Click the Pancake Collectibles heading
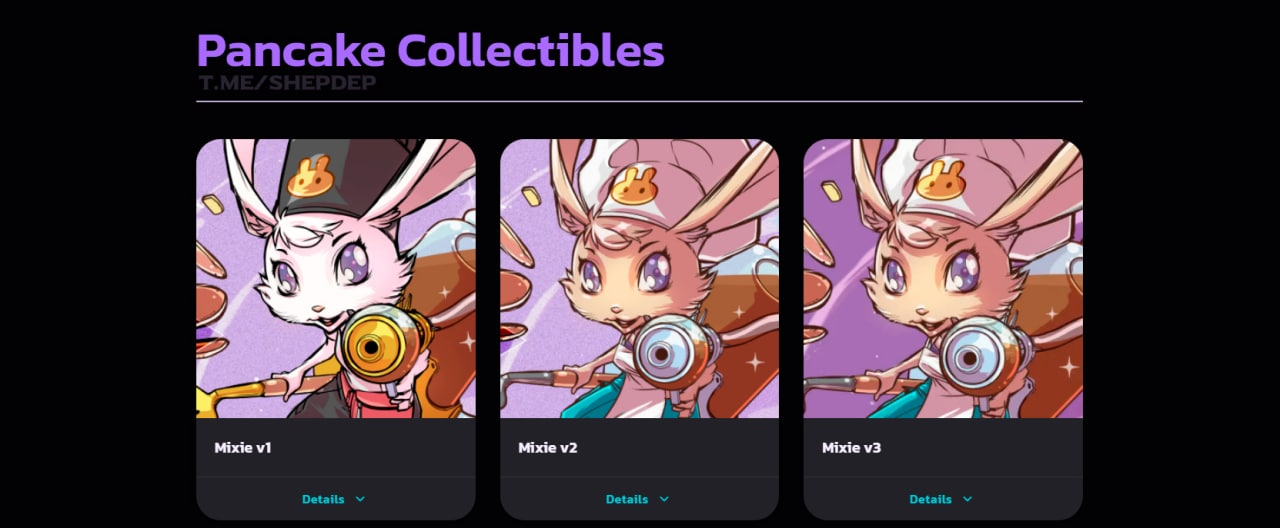This screenshot has width=1280, height=528. click(x=430, y=50)
